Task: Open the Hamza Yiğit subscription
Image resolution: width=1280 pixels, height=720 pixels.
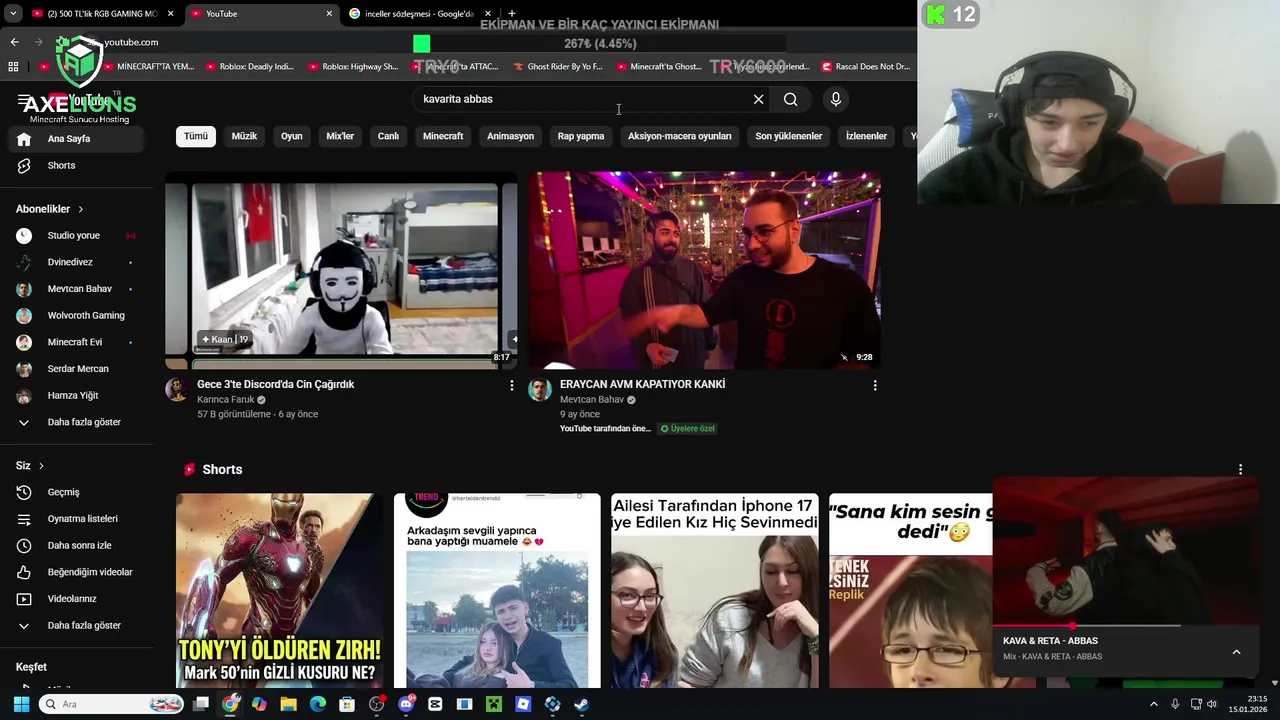Action: pos(75,395)
